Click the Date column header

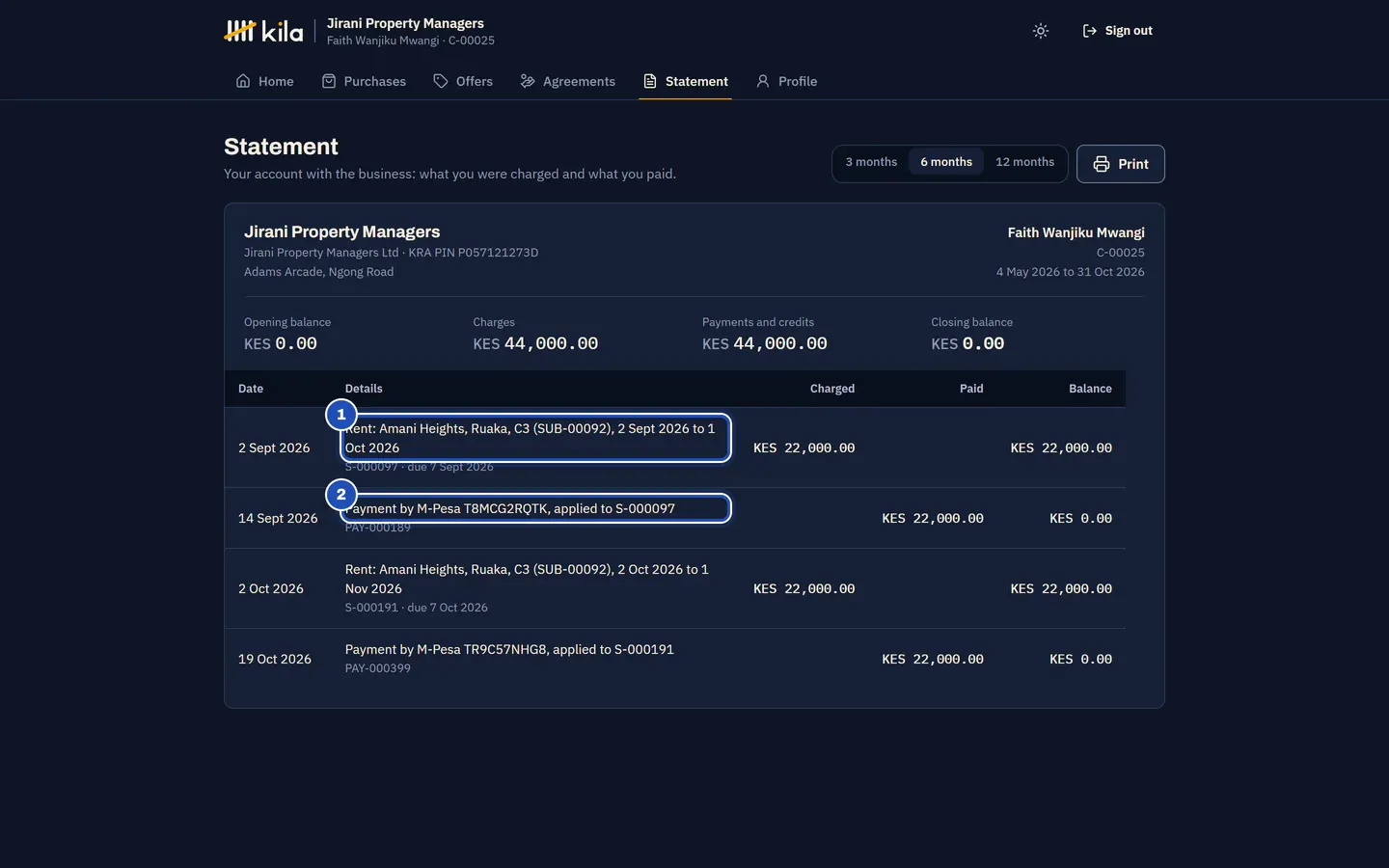click(x=251, y=389)
